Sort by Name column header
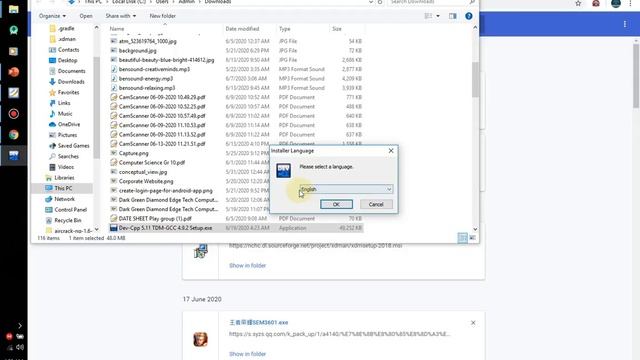This screenshot has width=640, height=360. pyautogui.click(x=117, y=29)
